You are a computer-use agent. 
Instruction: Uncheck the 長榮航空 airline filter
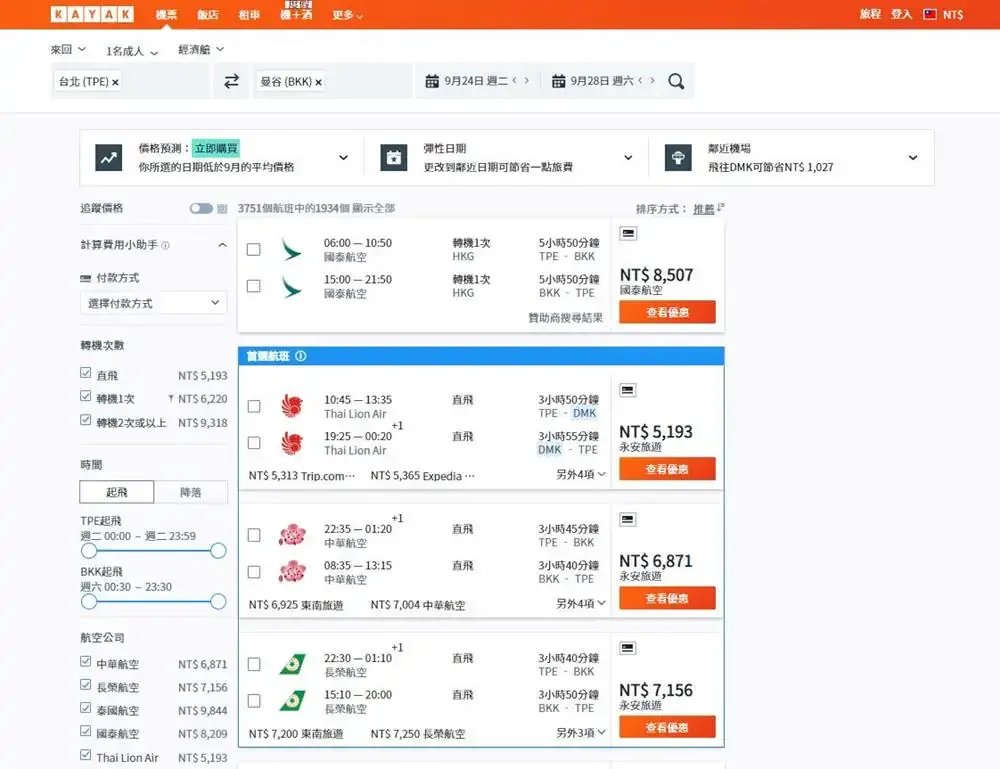(85, 684)
